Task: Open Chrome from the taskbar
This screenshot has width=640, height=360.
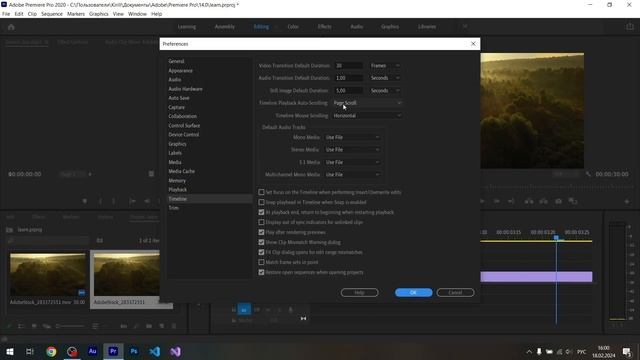Action: (x=51, y=351)
